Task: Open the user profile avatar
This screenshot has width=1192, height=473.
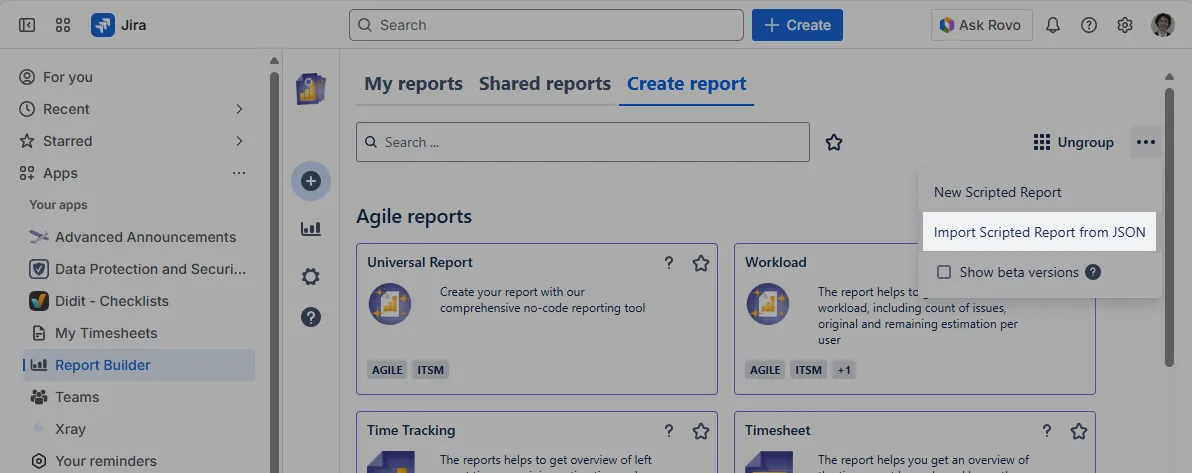Action: pos(1163,25)
